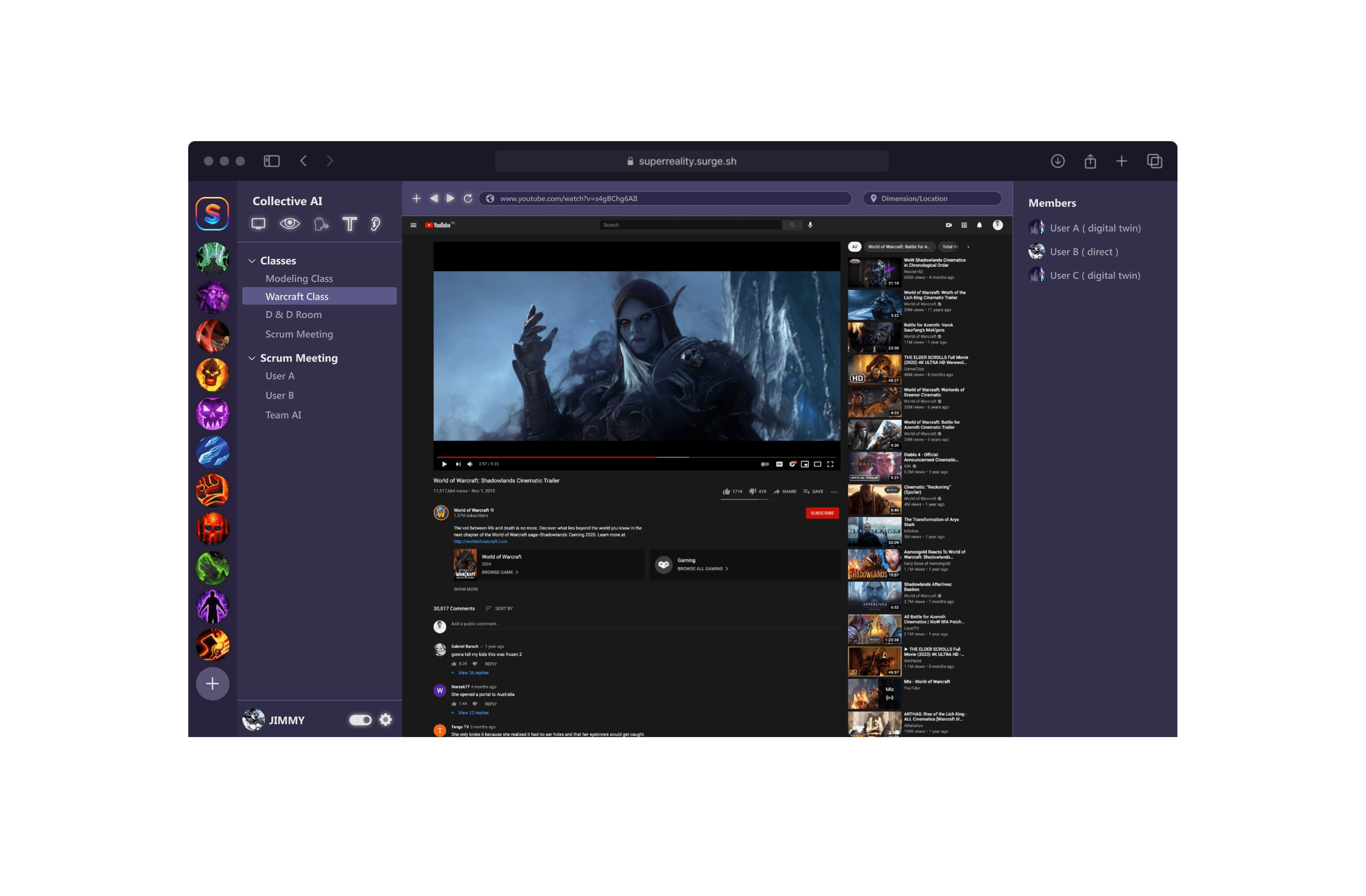Image resolution: width=1366 pixels, height=896 pixels.
Task: Go forward in embedded browser
Action: coord(451,198)
